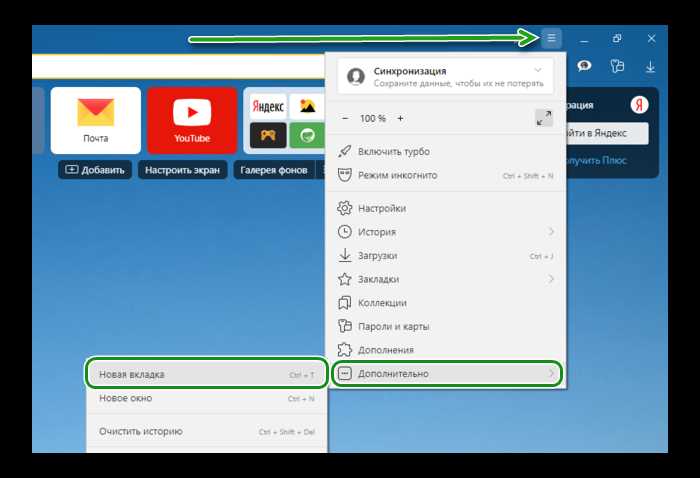The height and width of the screenshot is (478, 700).
Task: Click the round red Яндекс account icon
Action: coord(638,105)
